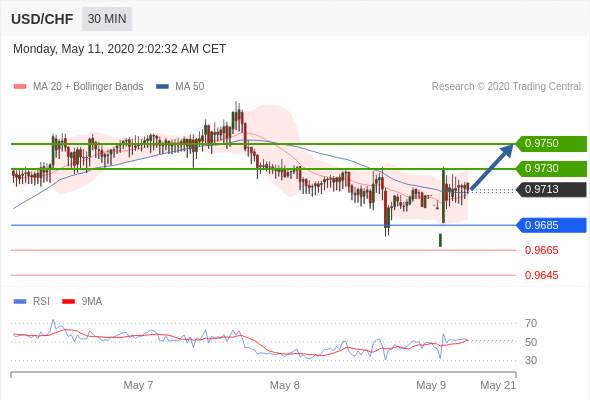Select the 0.9750 resistance price tag
The image size is (590, 400).
[x=552, y=144]
